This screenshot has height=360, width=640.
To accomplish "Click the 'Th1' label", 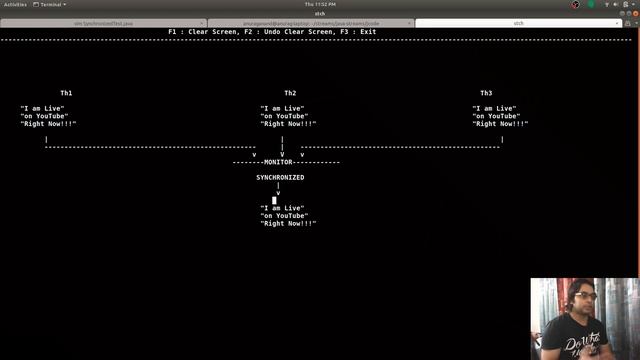I will tap(66, 93).
